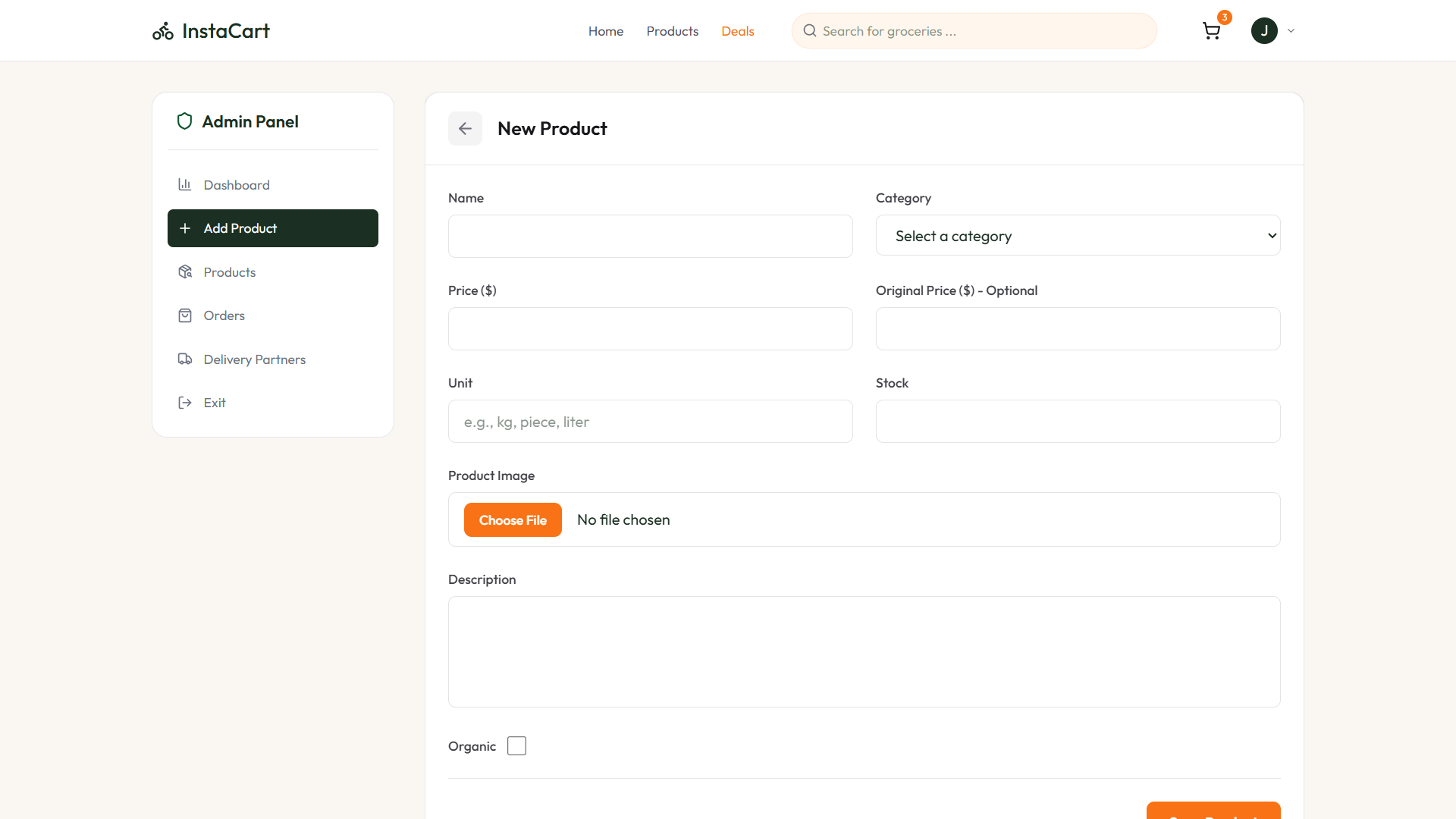Focus the Stock input field
Viewport: 1456px width, 819px height.
click(x=1078, y=421)
